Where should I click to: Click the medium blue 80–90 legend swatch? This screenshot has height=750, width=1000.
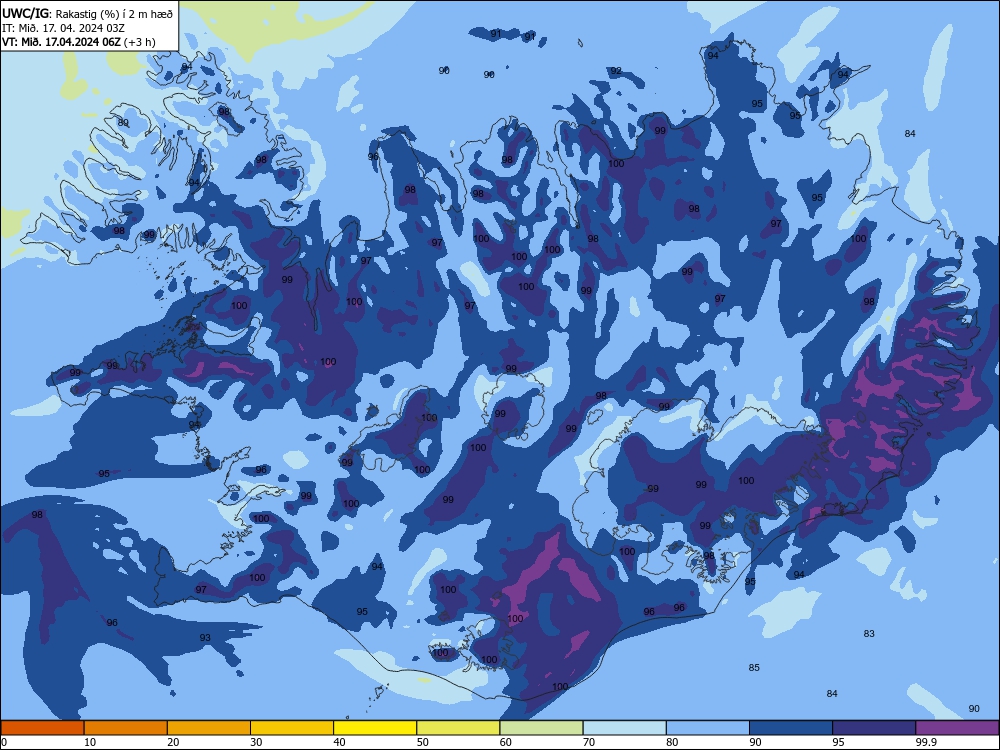click(x=708, y=728)
